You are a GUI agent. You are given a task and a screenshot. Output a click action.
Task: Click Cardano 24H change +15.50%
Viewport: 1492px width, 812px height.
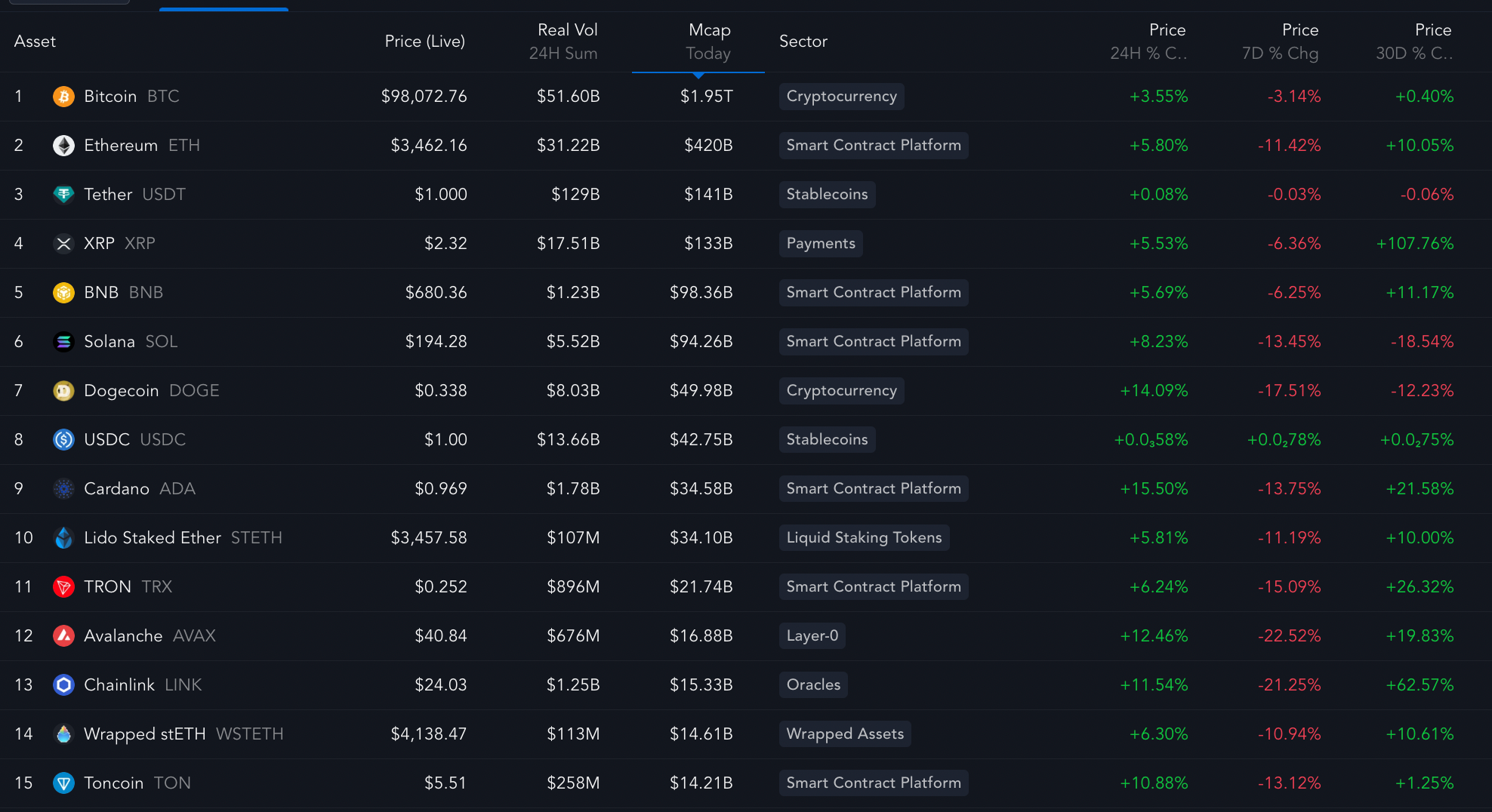pyautogui.click(x=1154, y=489)
